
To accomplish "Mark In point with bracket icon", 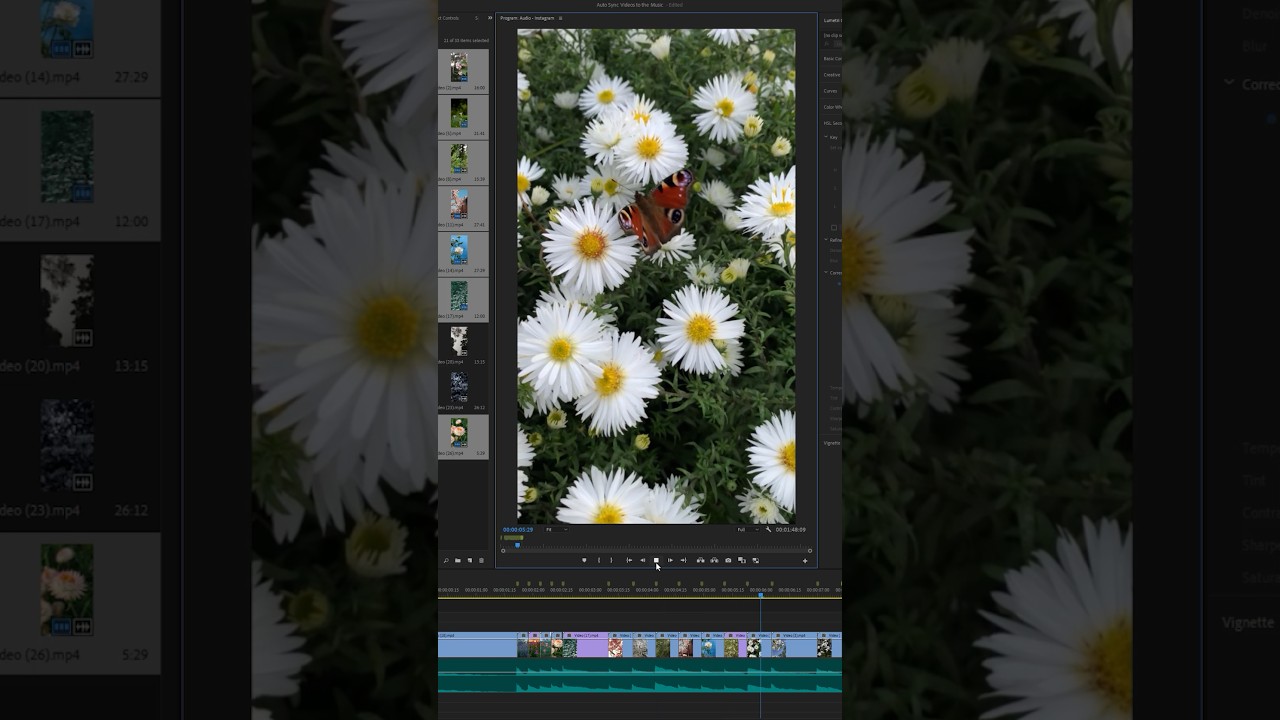I will click(x=599, y=560).
